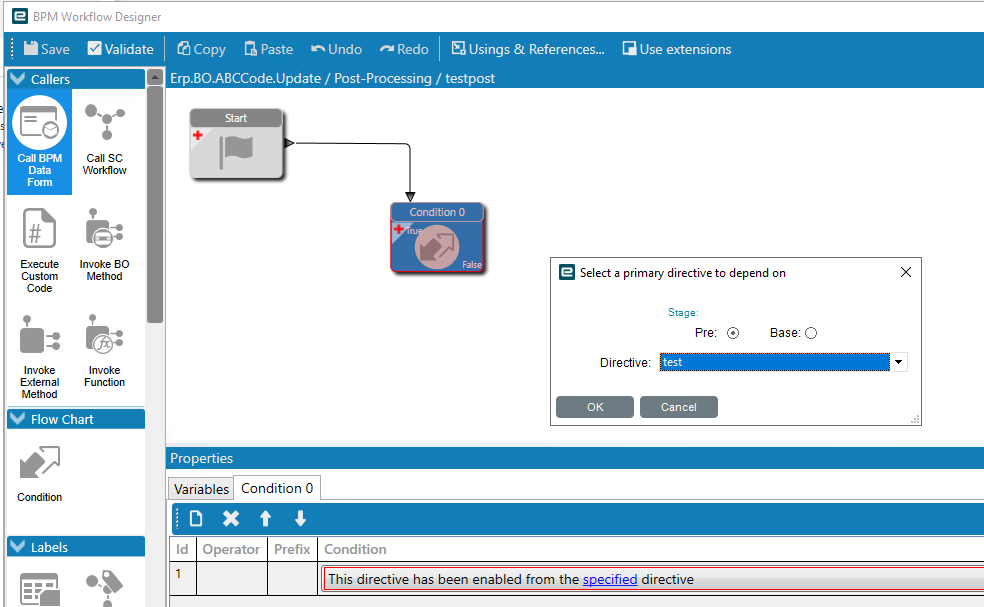Switch to the Condition 0 tab

[277, 488]
